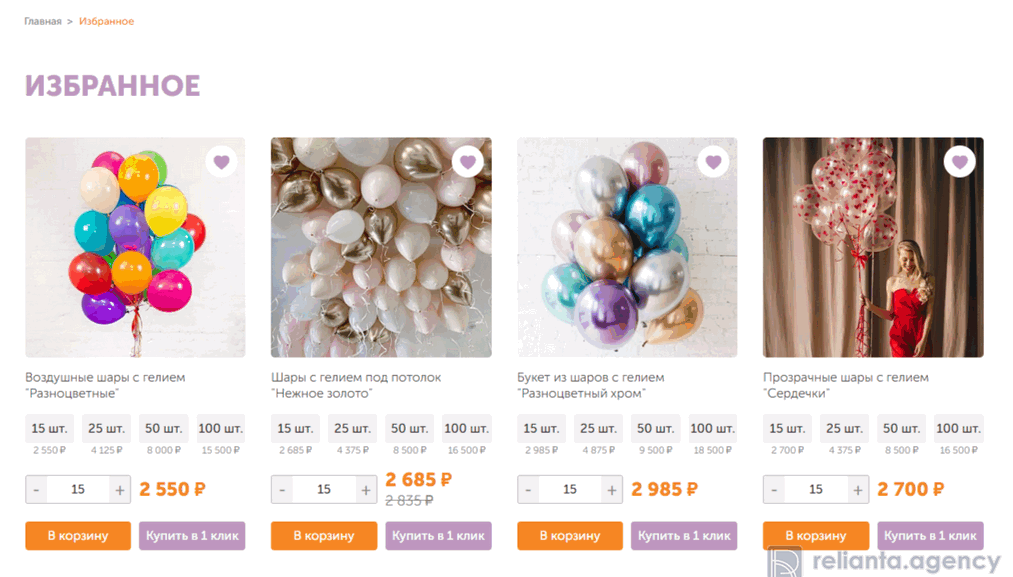Select 100 шт. option for 'Разноцветный хром'

(713, 428)
